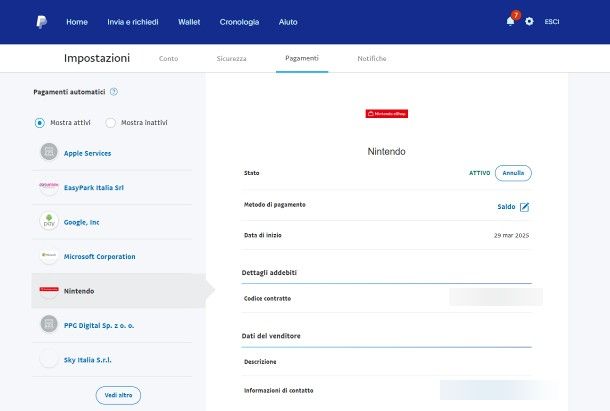The image size is (610, 411).
Task: Open the Apple Services automatic payment
Action: tap(88, 153)
